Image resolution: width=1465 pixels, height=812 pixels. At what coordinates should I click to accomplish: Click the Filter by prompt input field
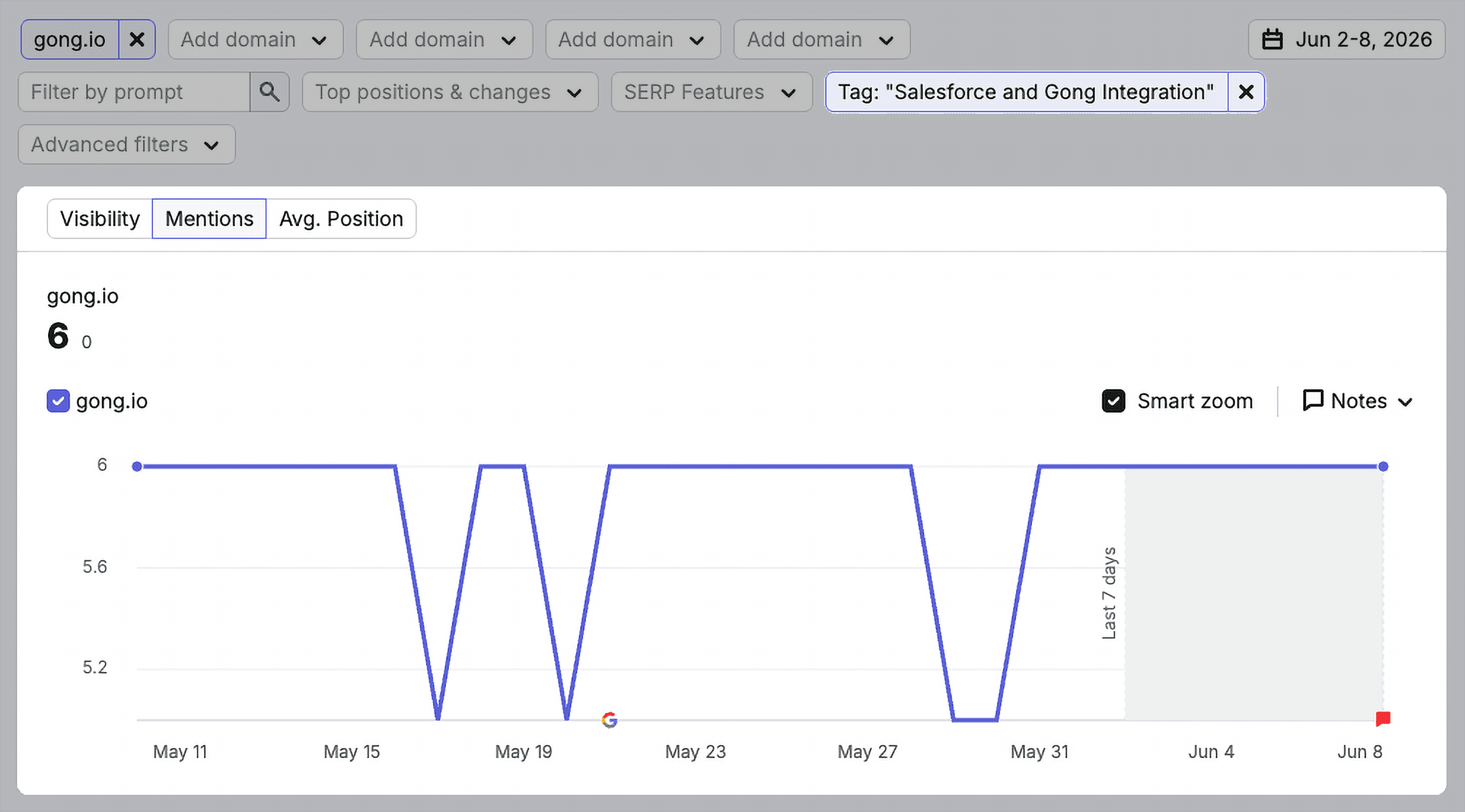pyautogui.click(x=134, y=92)
